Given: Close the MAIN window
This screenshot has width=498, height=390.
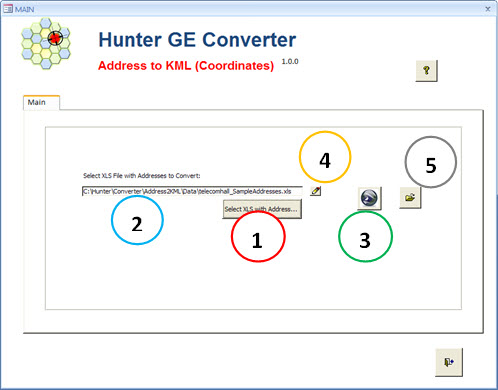Looking at the screenshot, I should click(x=488, y=9).
